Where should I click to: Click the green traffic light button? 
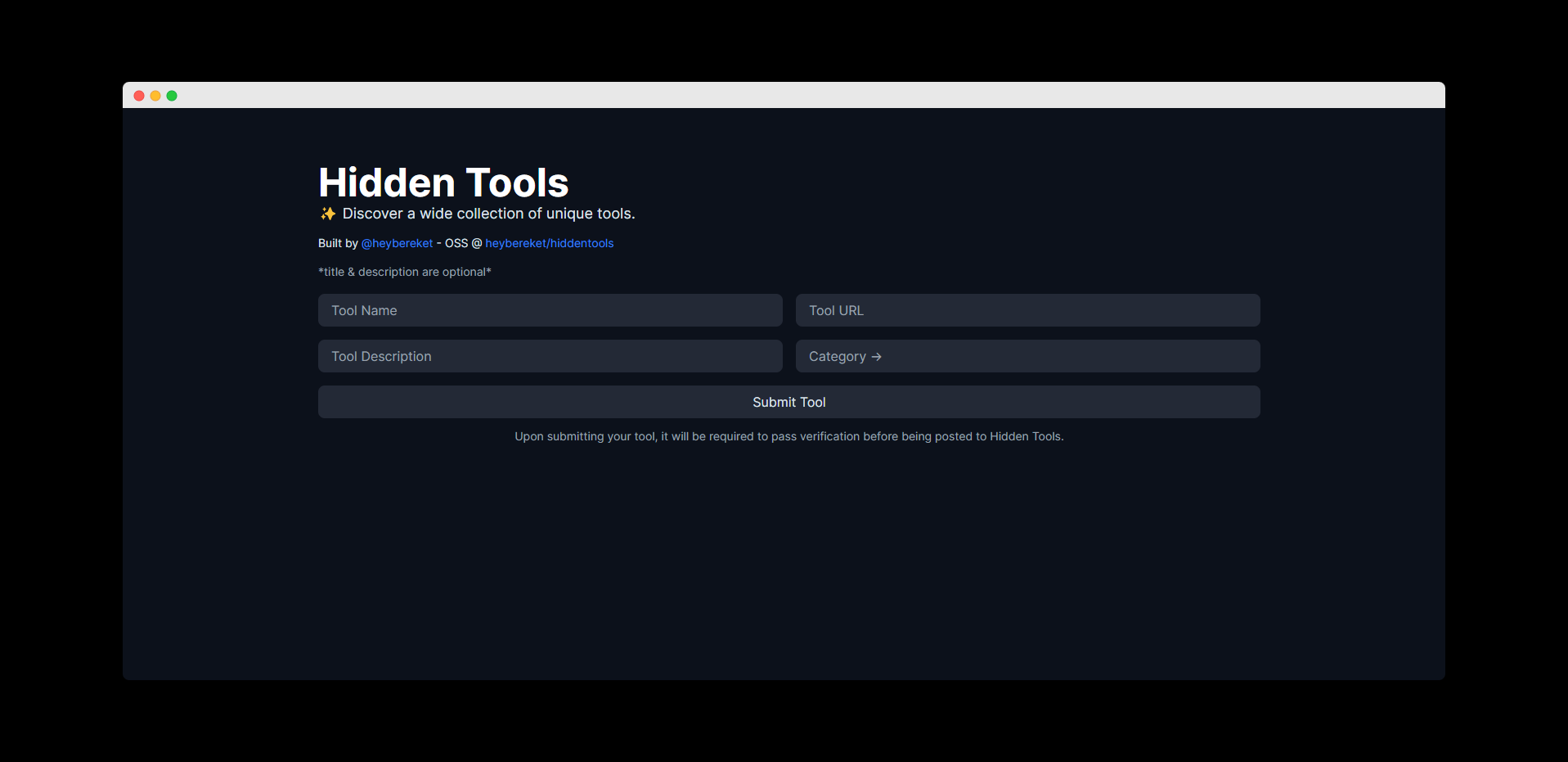(x=172, y=95)
